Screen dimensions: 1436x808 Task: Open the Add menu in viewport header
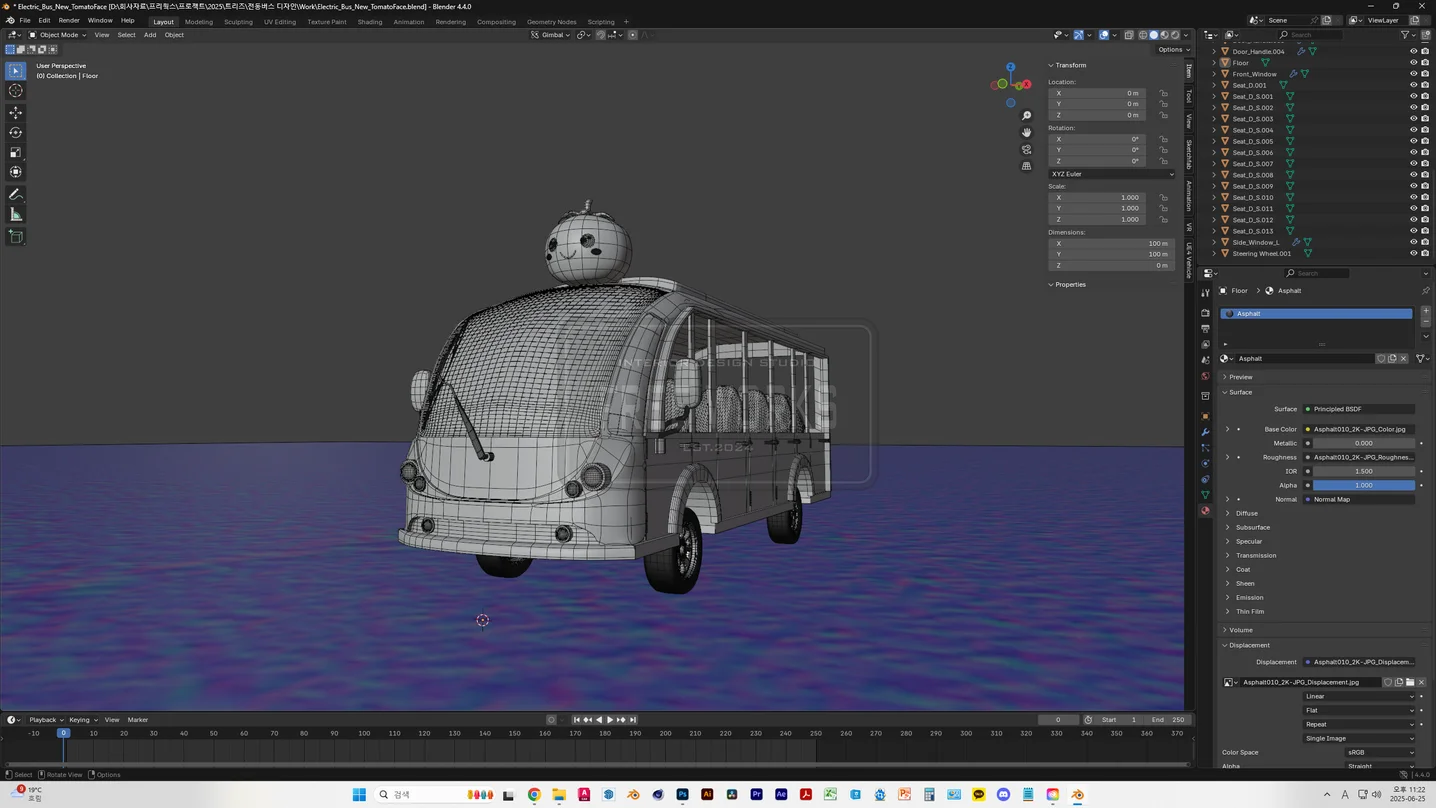(x=150, y=35)
